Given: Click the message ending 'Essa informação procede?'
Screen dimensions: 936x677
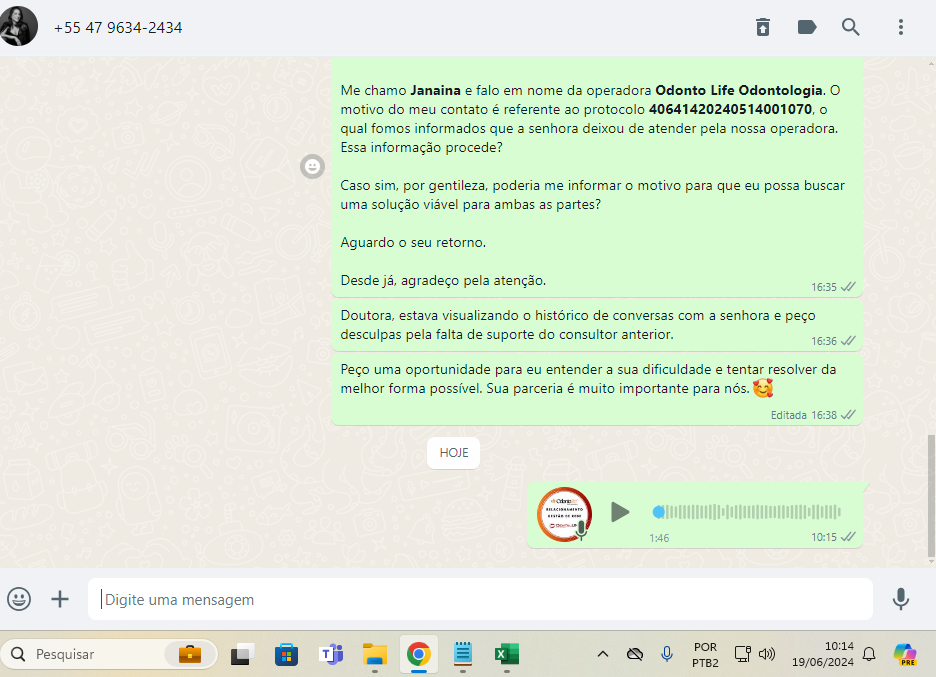Looking at the screenshot, I should [596, 179].
